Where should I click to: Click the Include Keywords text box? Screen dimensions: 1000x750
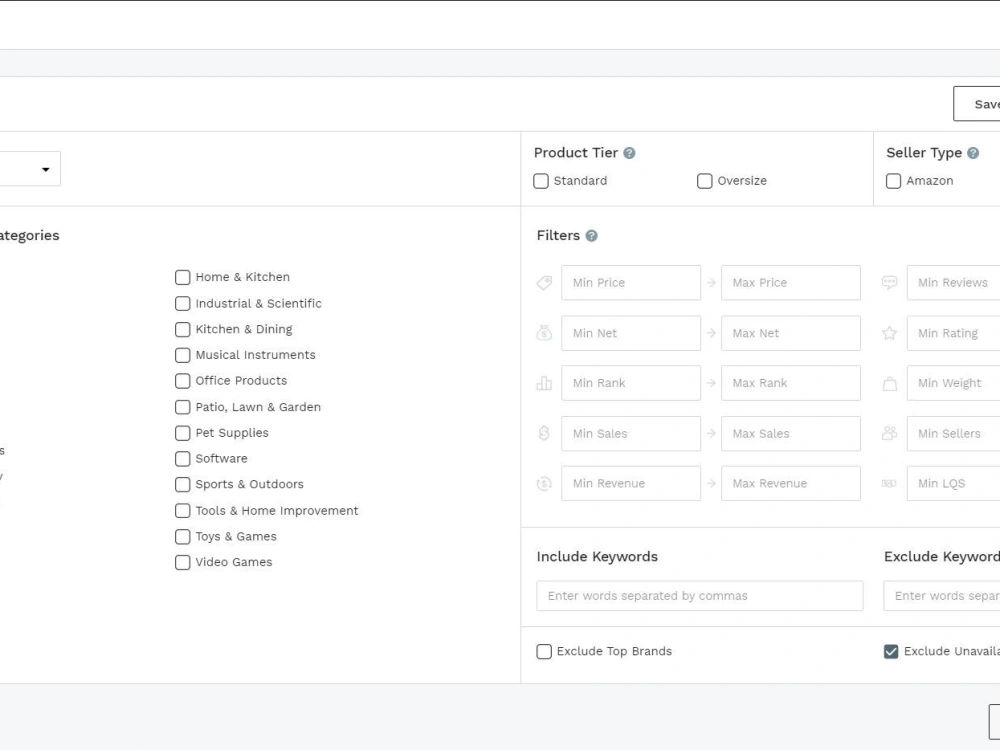pyautogui.click(x=700, y=596)
